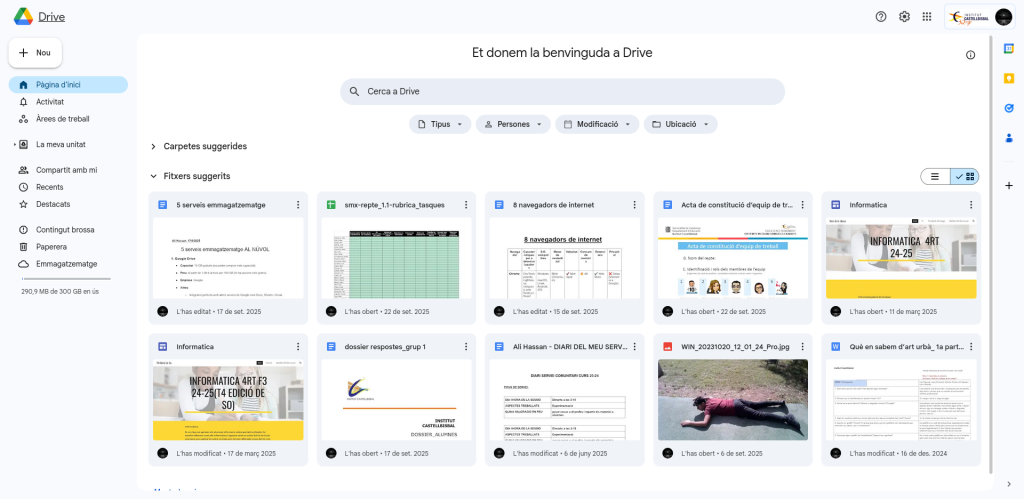Expand the Carpetes suggerides section

tap(153, 146)
